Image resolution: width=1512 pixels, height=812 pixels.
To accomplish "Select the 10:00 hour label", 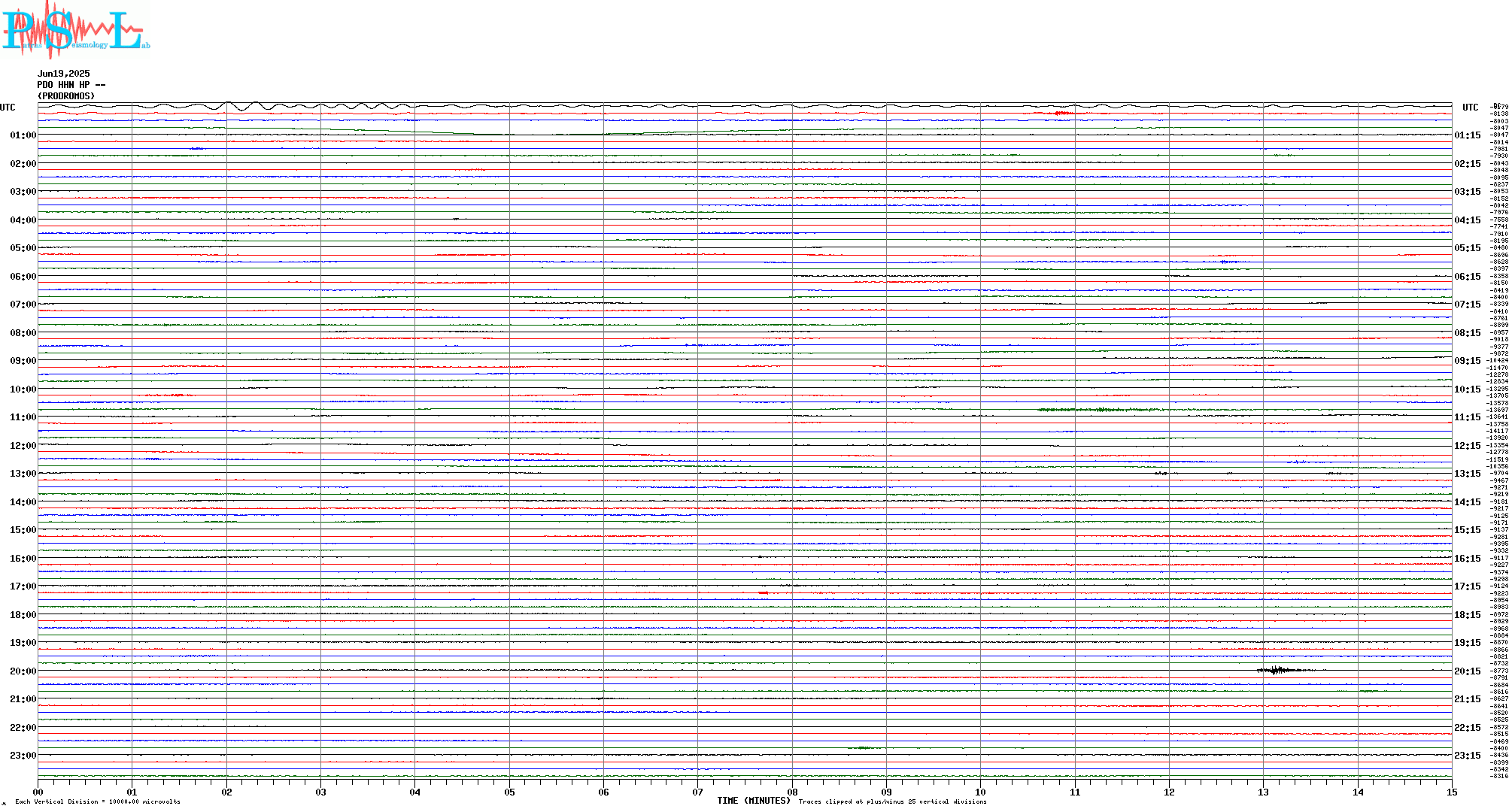I will click(x=23, y=389).
